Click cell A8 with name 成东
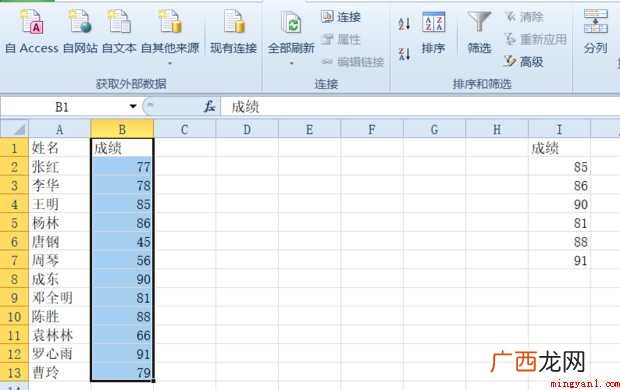The width and height of the screenshot is (620, 390). 59,279
